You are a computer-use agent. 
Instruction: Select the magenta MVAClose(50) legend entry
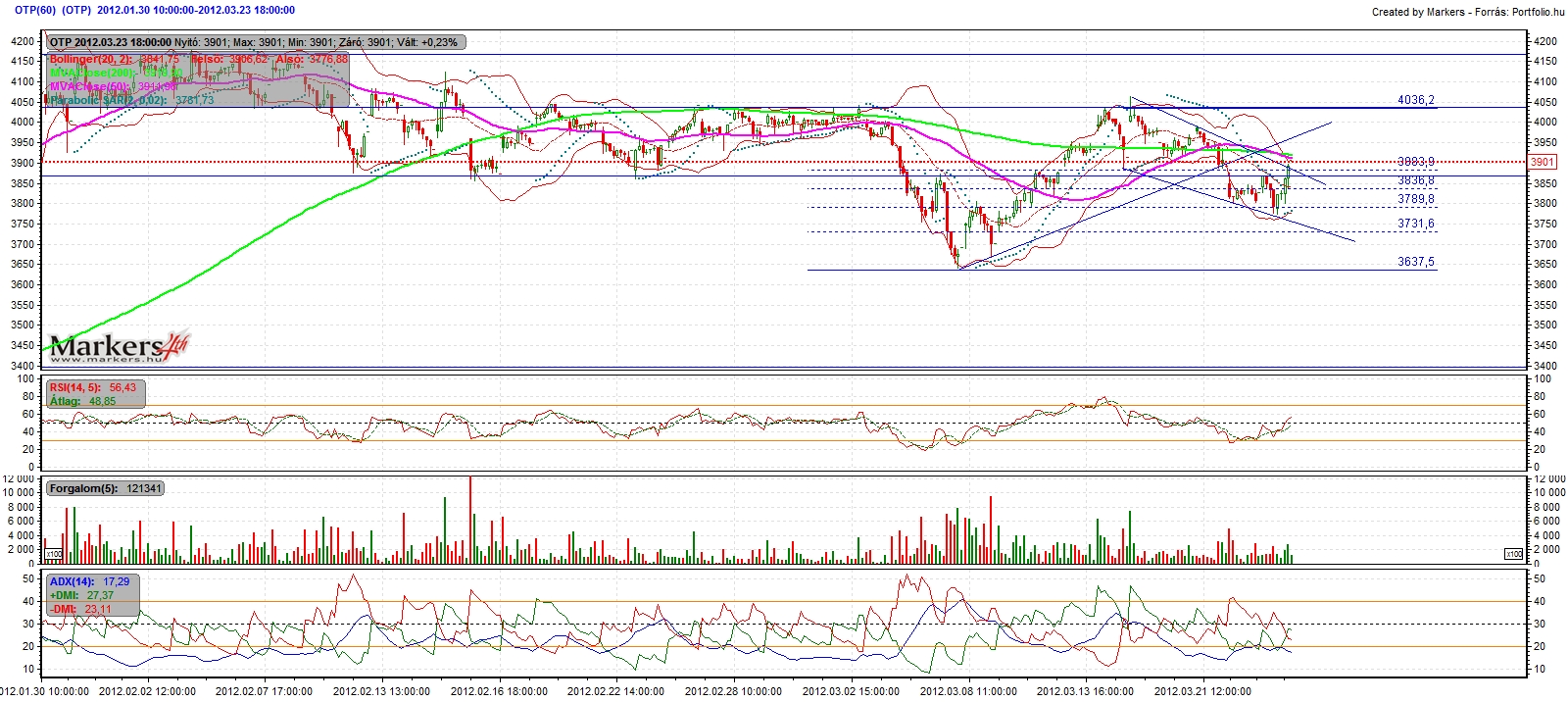click(113, 86)
